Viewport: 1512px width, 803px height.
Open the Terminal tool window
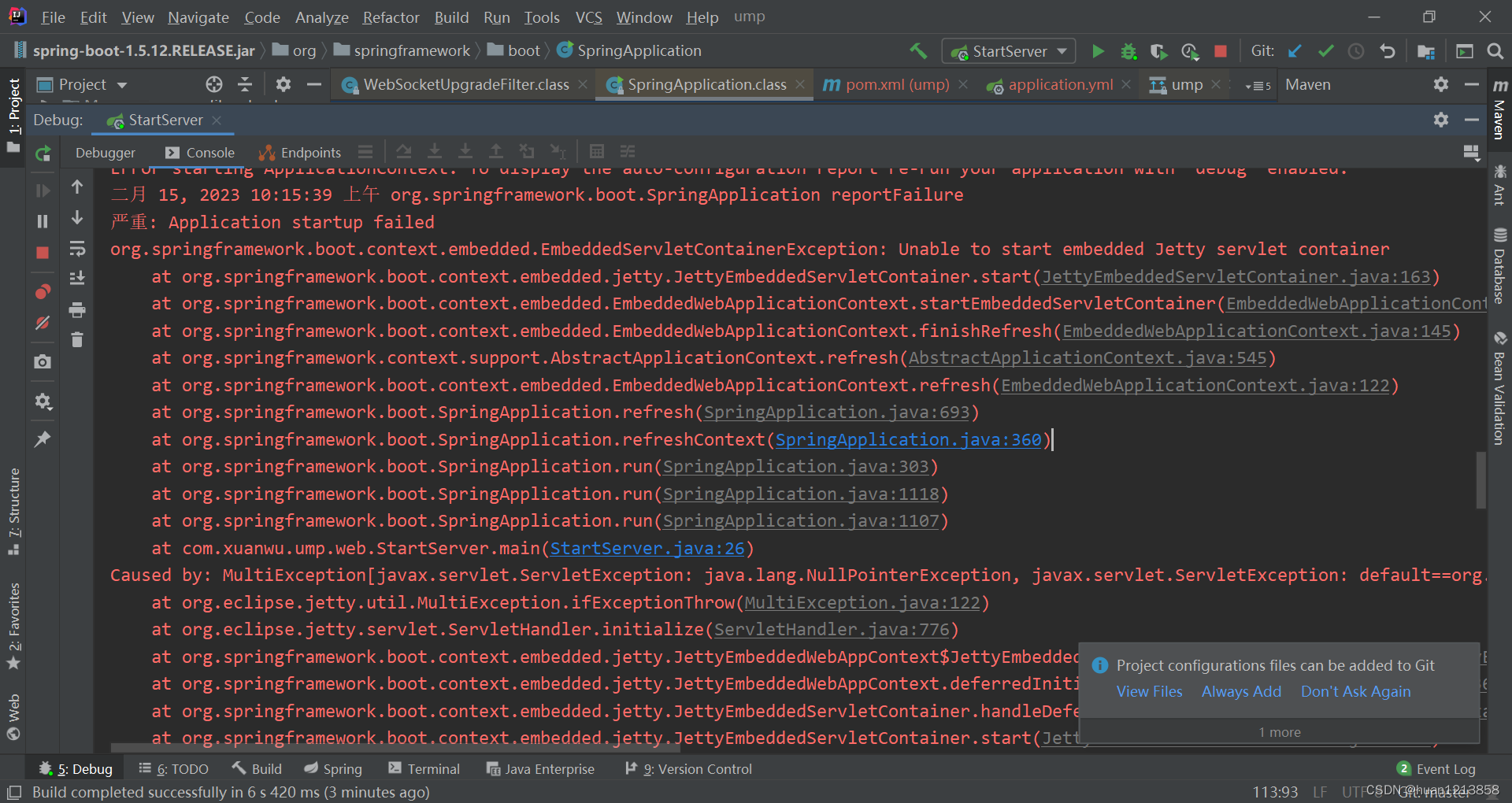[x=424, y=769]
